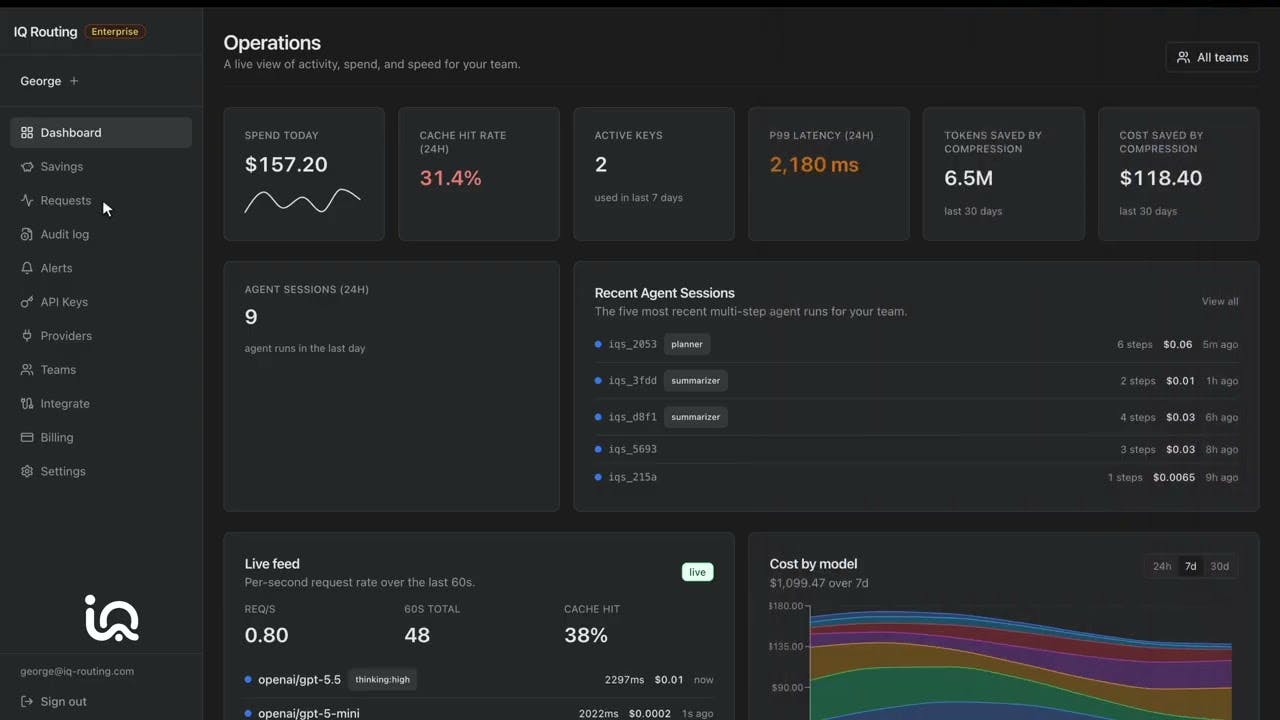Click the Enterprise plan badge
Viewport: 1280px width, 720px height.
point(115,32)
